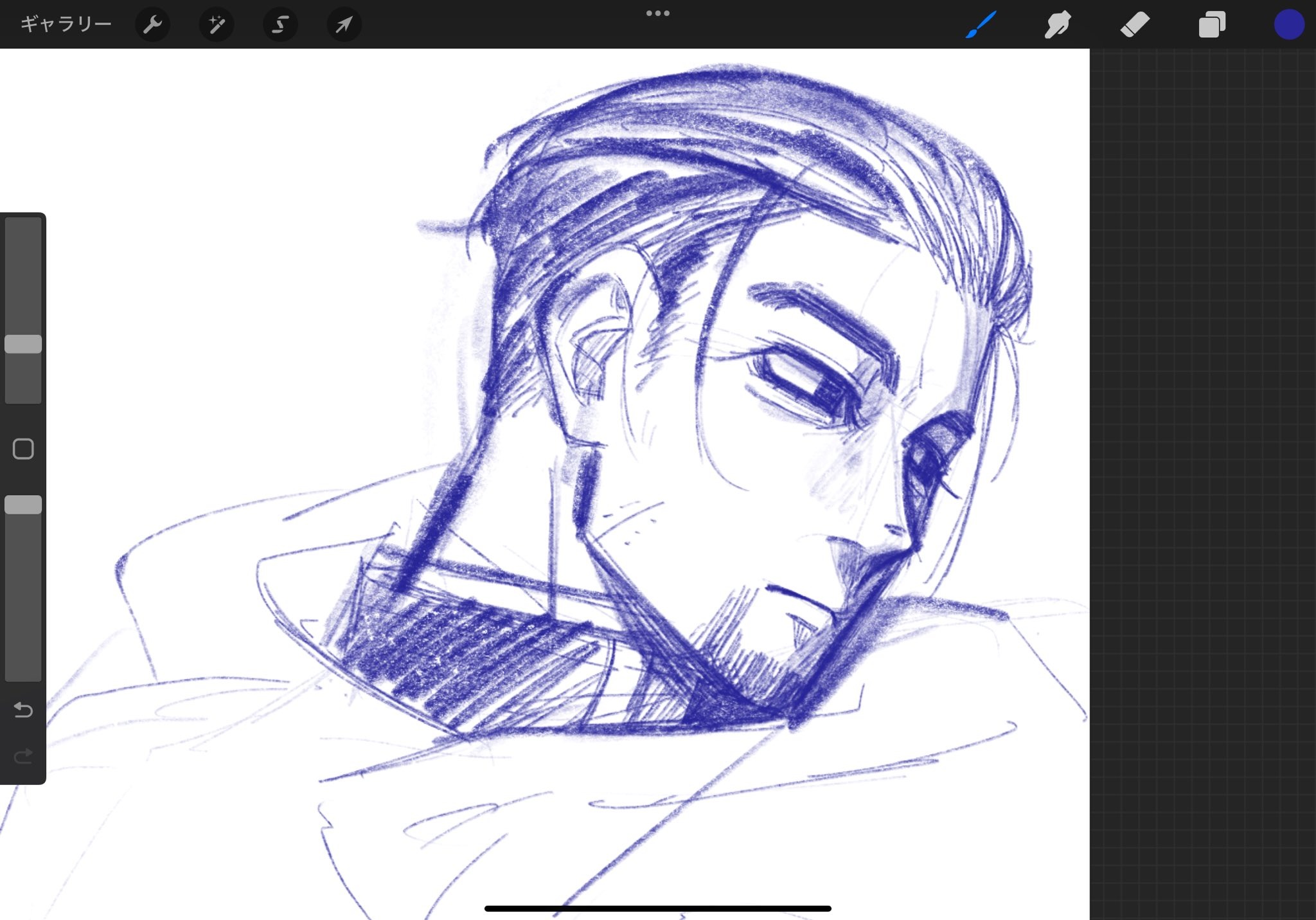Return to the ギャラリー gallery

click(x=66, y=24)
